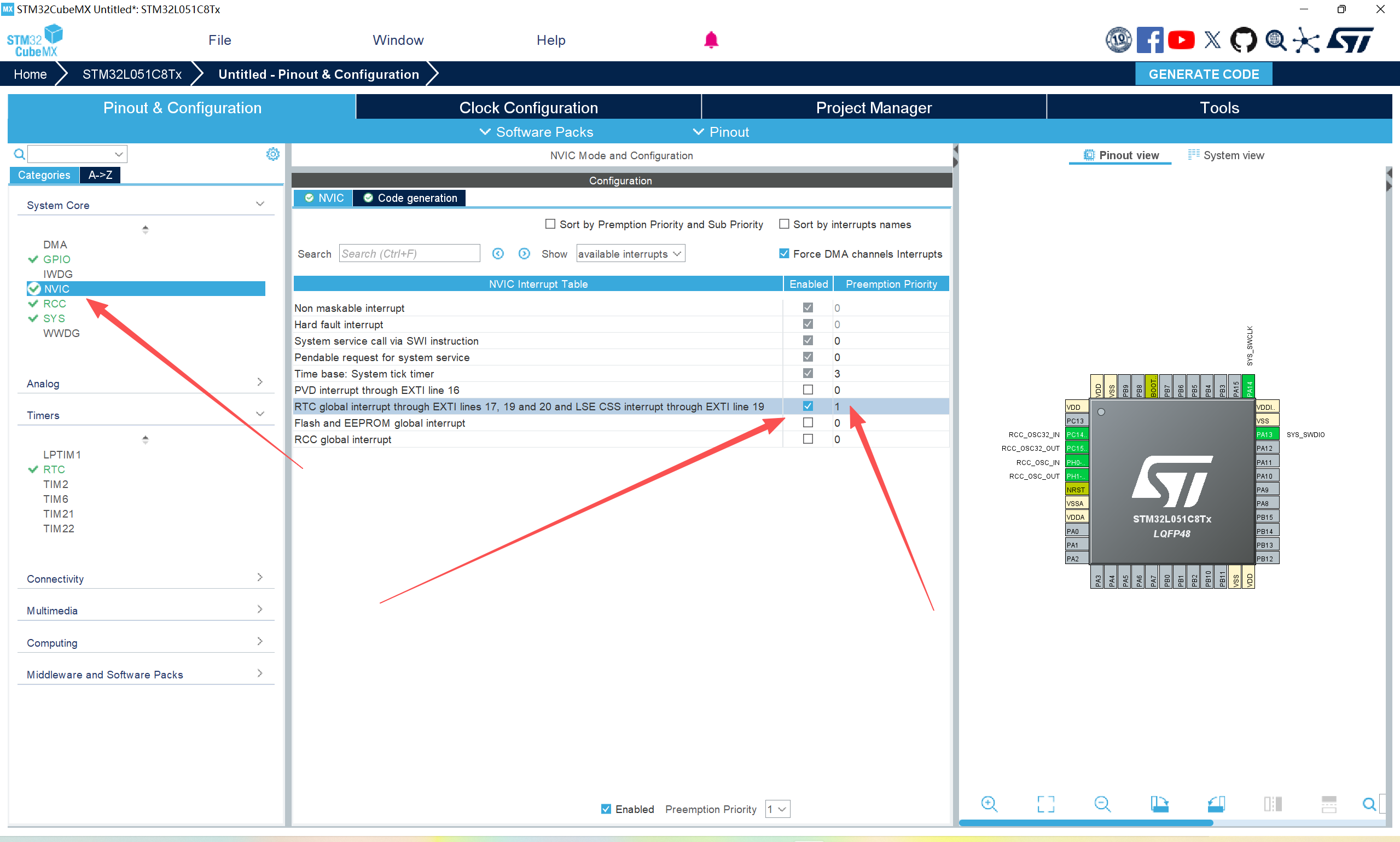Click the notification bell icon

point(711,40)
